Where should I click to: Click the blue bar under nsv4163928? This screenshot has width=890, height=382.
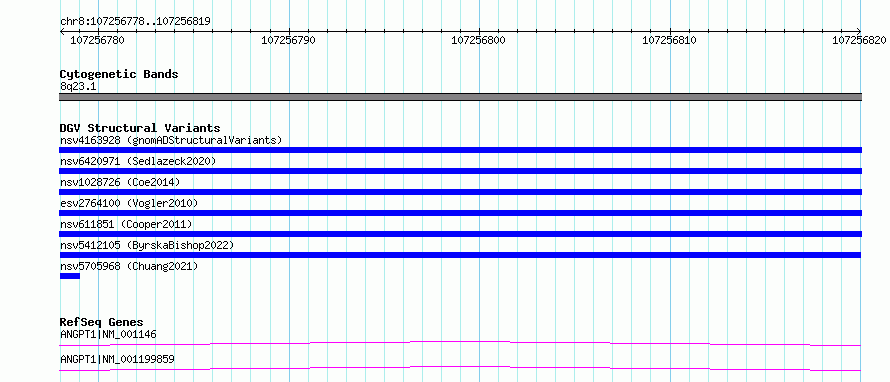(460, 150)
